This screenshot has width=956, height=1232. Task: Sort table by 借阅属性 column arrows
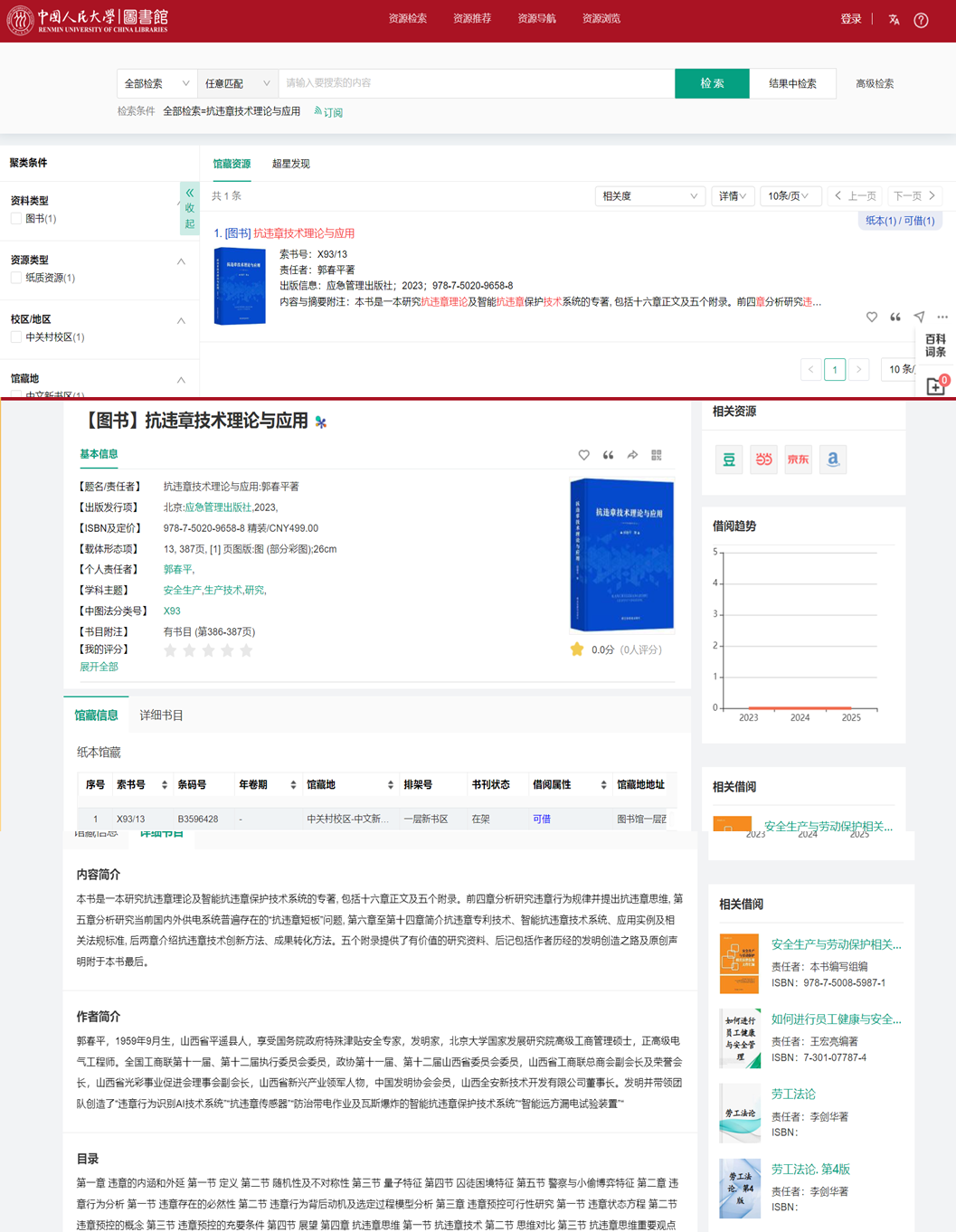[x=603, y=785]
